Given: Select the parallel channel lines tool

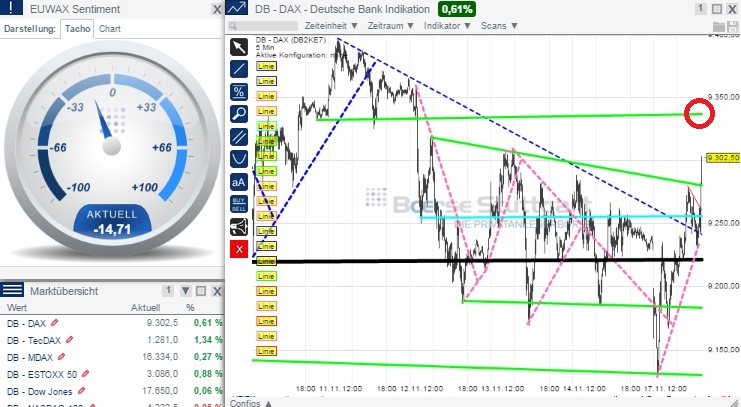Looking at the screenshot, I should pyautogui.click(x=239, y=137).
